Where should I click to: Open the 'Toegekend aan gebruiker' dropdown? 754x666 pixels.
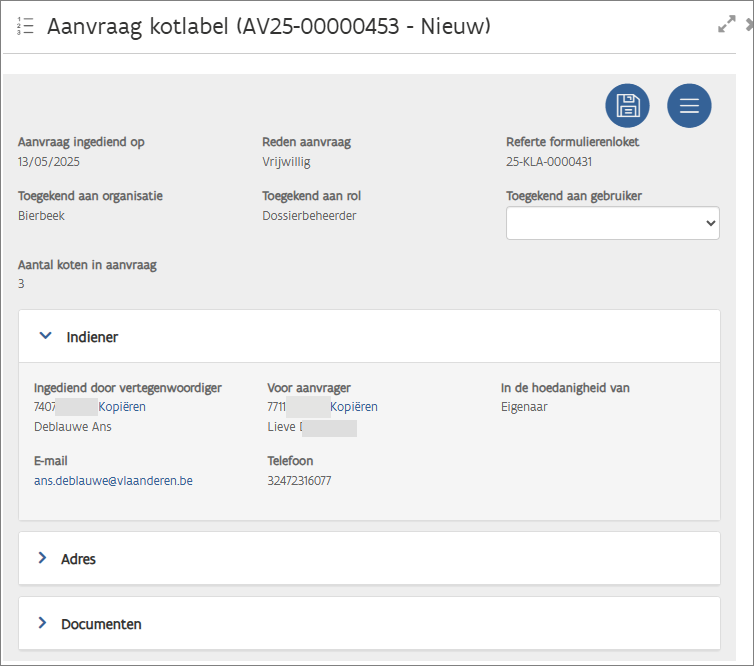coord(612,223)
